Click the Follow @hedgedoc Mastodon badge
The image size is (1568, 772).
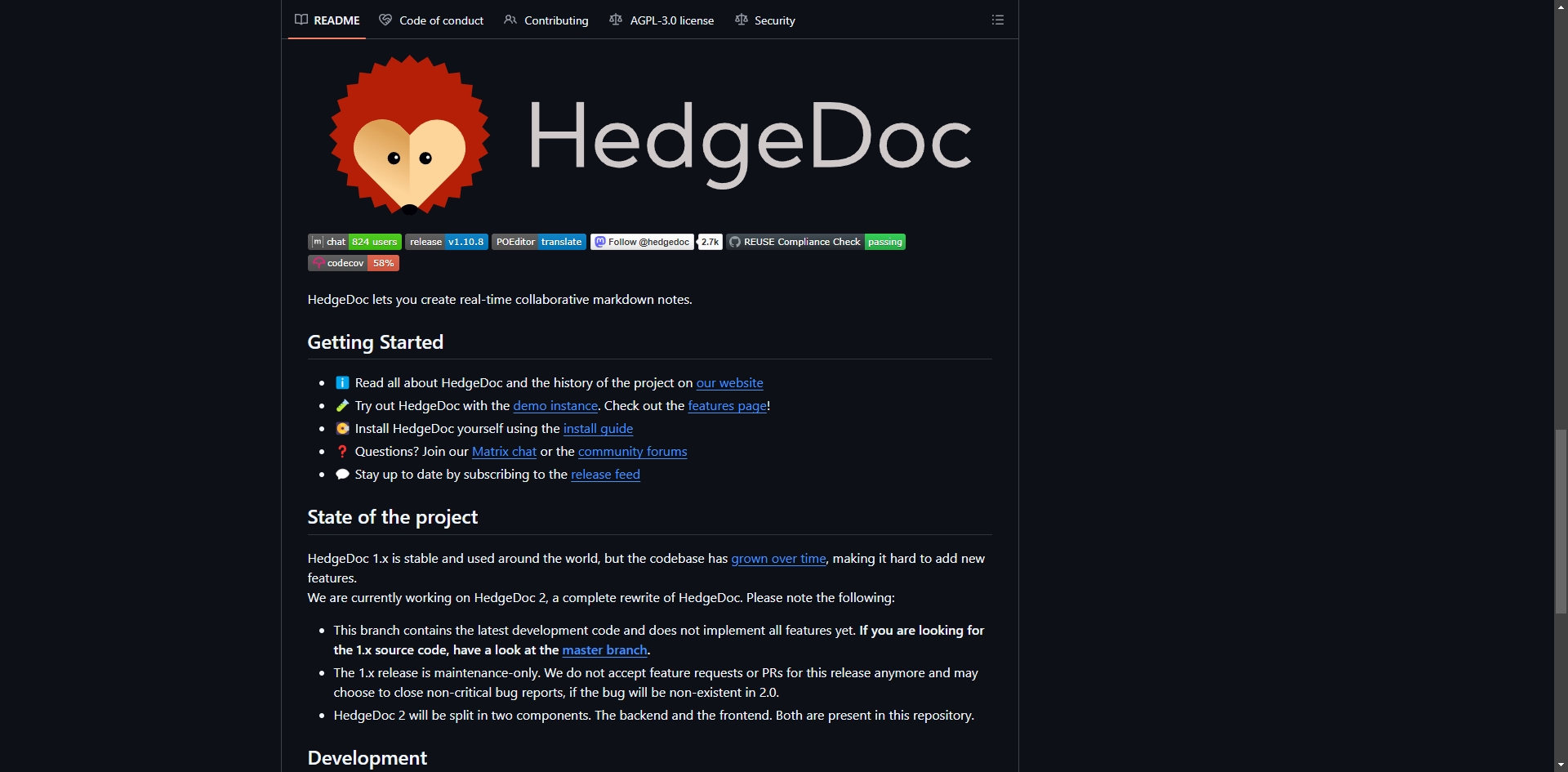pos(642,242)
